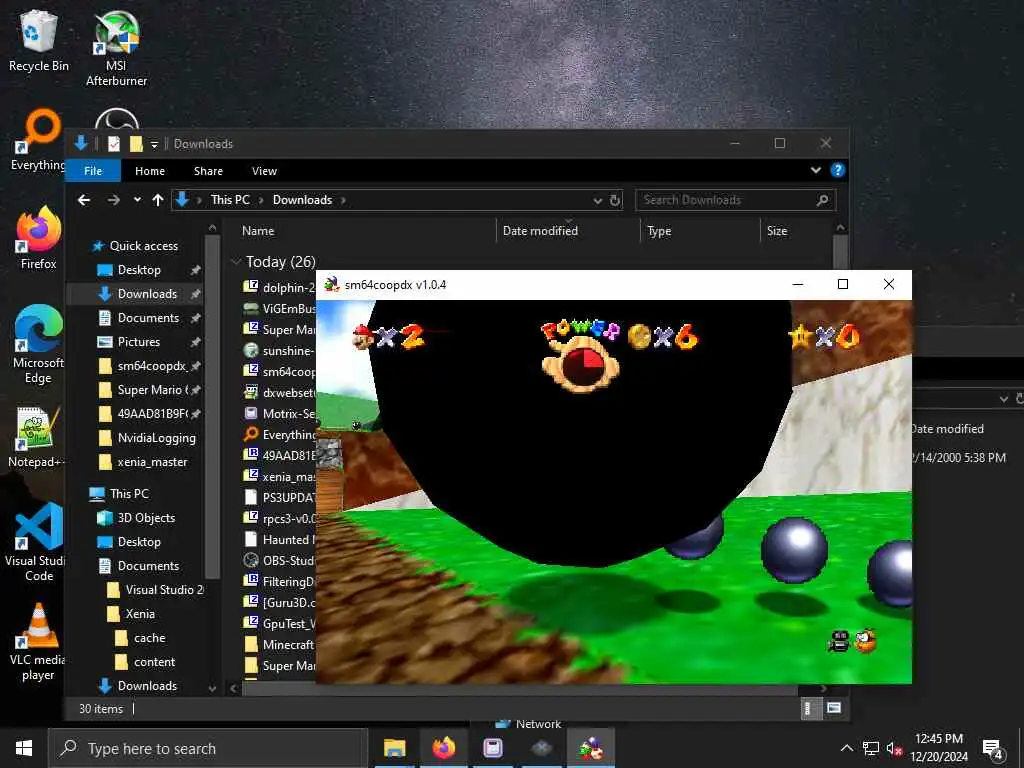
Task: Customize Quick Access Toolbar dropdown
Action: pos(154,144)
